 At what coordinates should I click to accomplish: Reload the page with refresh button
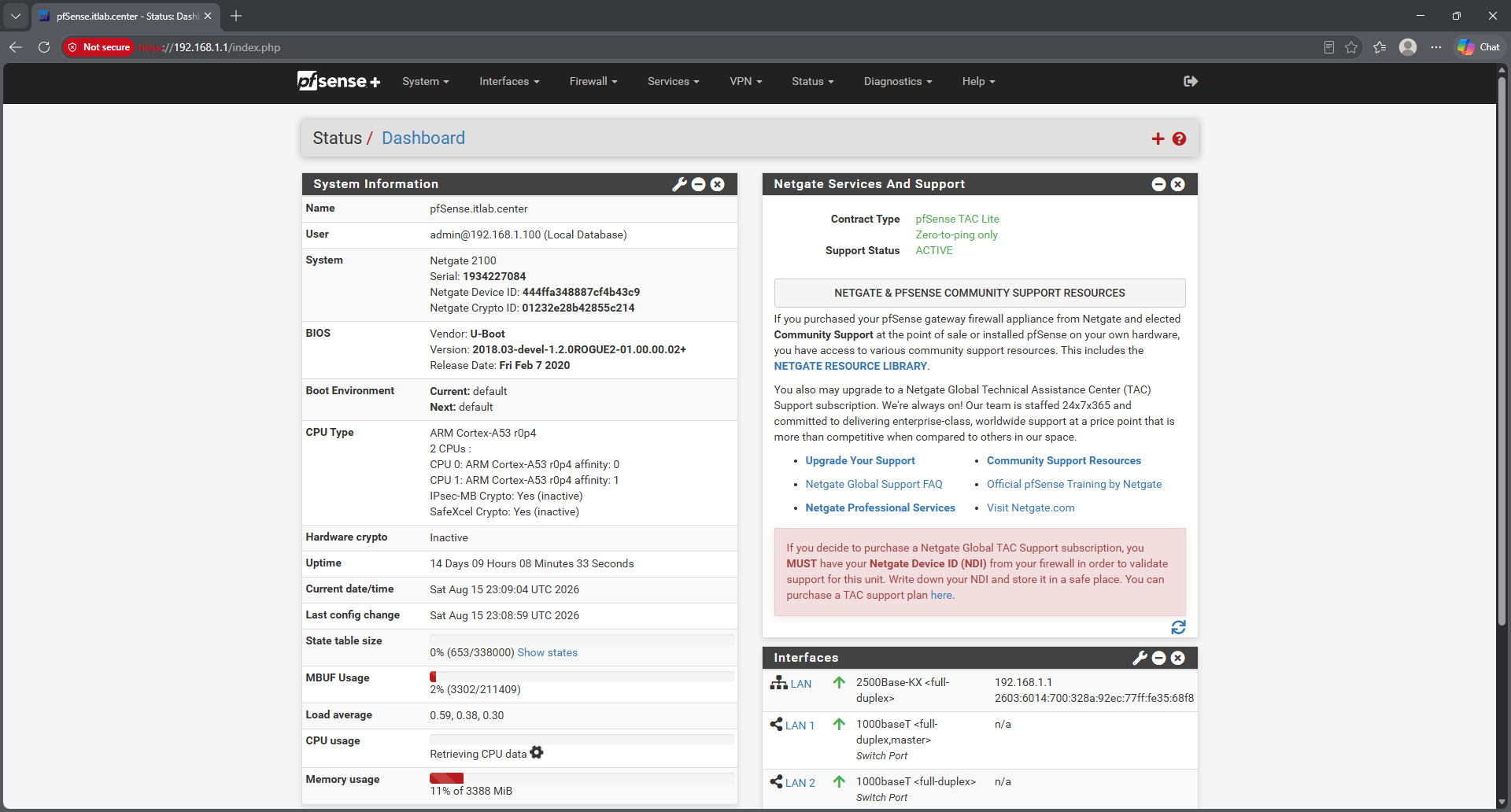point(44,47)
